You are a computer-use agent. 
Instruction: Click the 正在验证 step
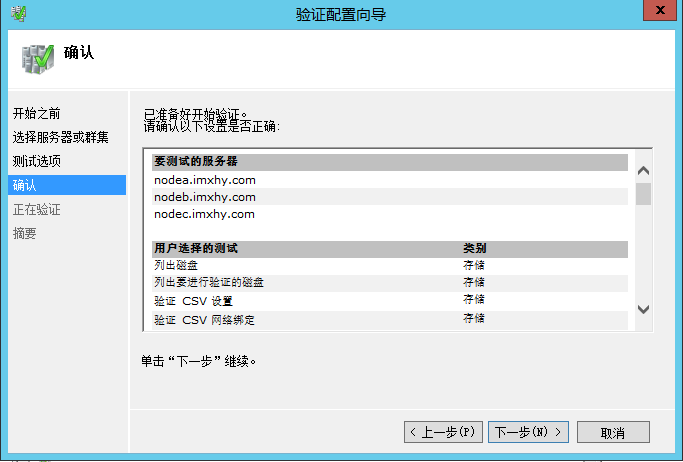pos(37,209)
